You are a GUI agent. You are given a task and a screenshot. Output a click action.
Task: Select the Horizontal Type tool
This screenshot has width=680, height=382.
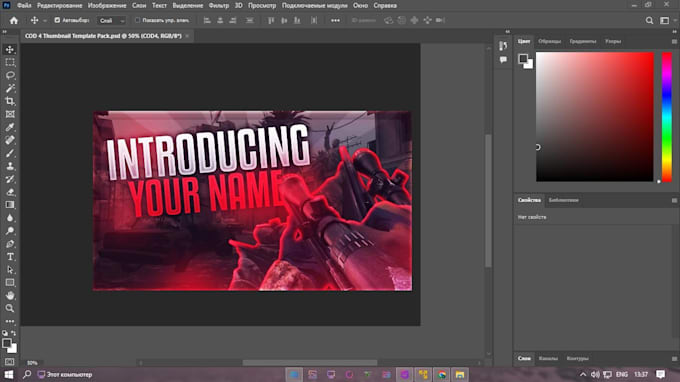pyautogui.click(x=10, y=257)
